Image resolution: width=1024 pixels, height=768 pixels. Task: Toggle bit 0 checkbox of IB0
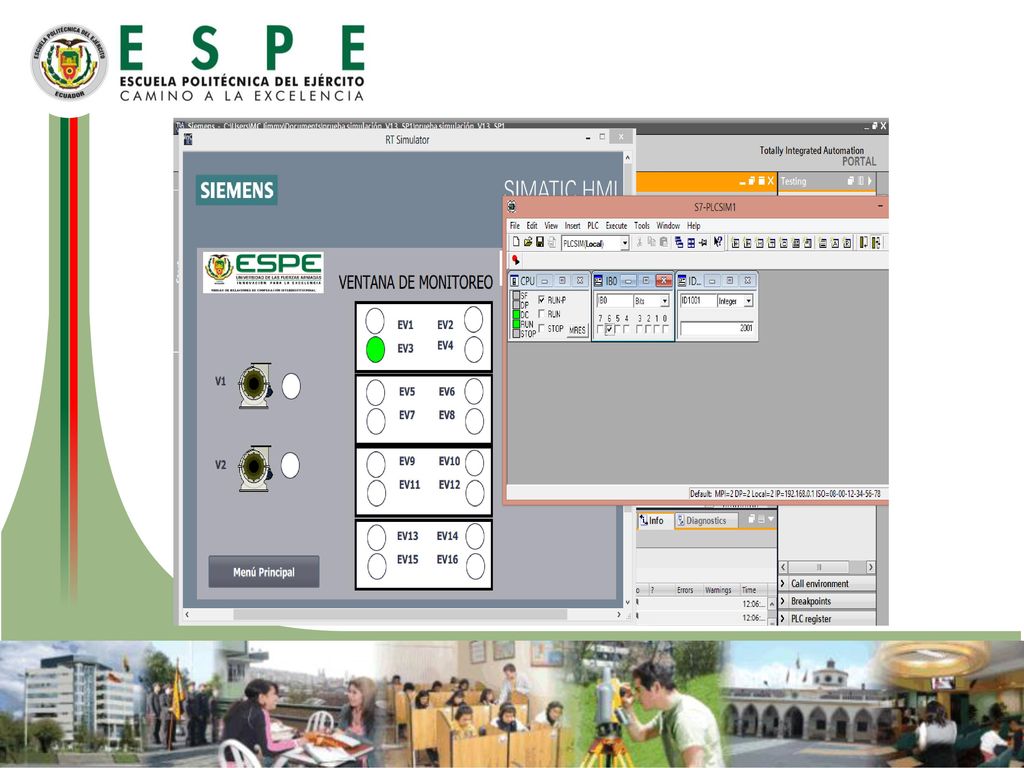pyautogui.click(x=665, y=329)
